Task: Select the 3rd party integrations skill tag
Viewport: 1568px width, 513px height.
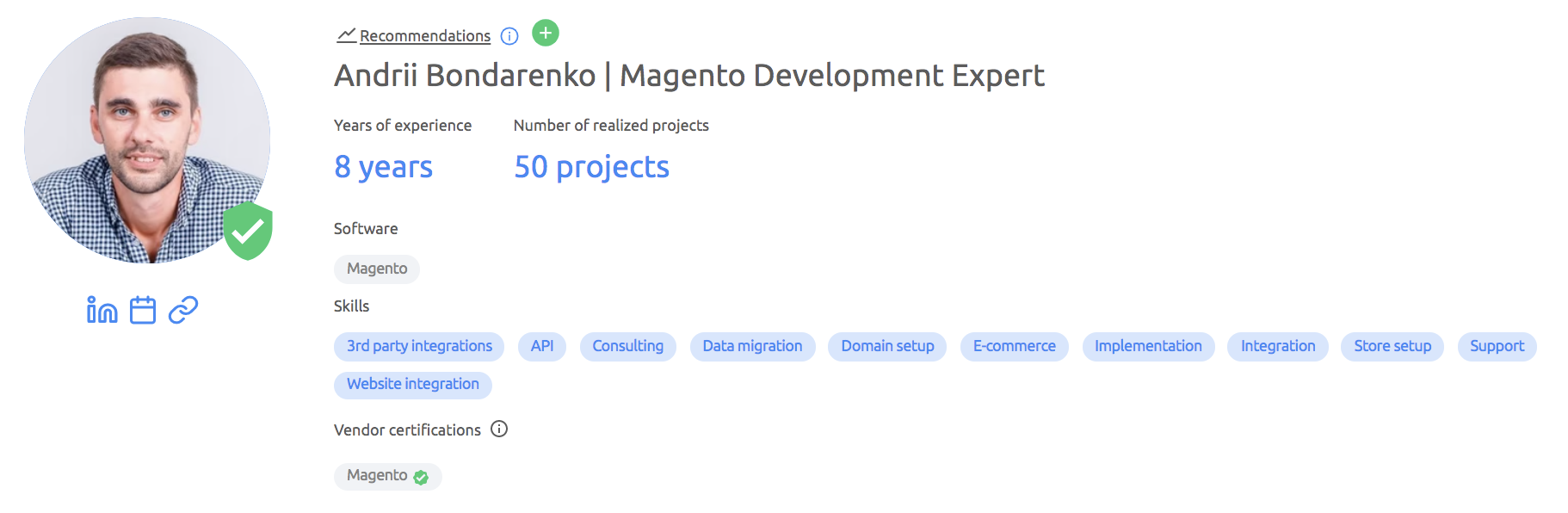Action: point(419,346)
